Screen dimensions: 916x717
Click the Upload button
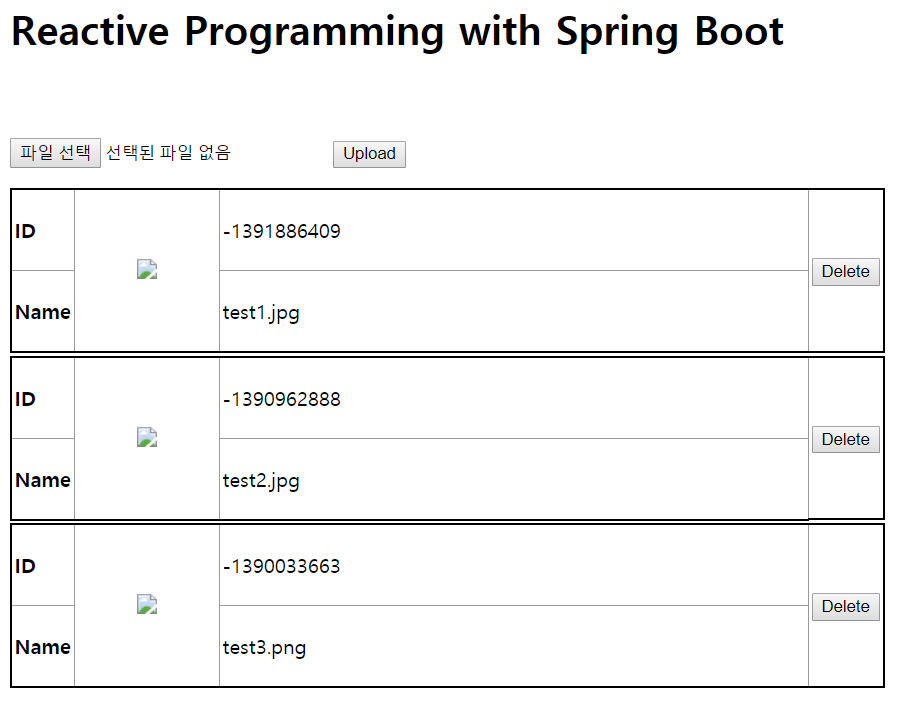369,154
